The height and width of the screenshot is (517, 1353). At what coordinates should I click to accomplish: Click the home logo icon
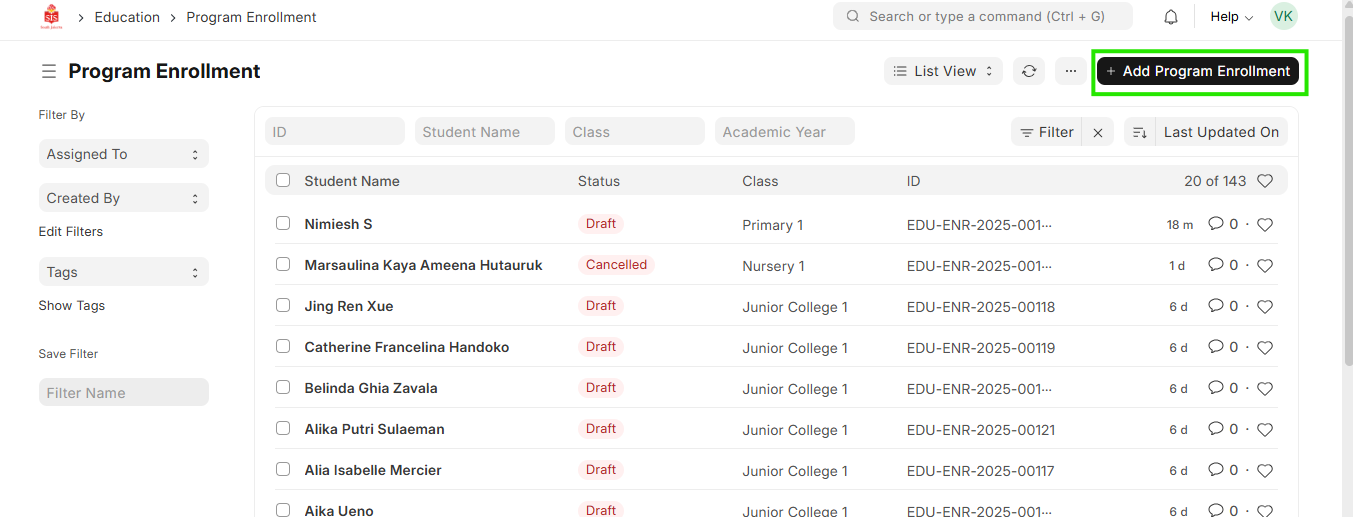[50, 17]
